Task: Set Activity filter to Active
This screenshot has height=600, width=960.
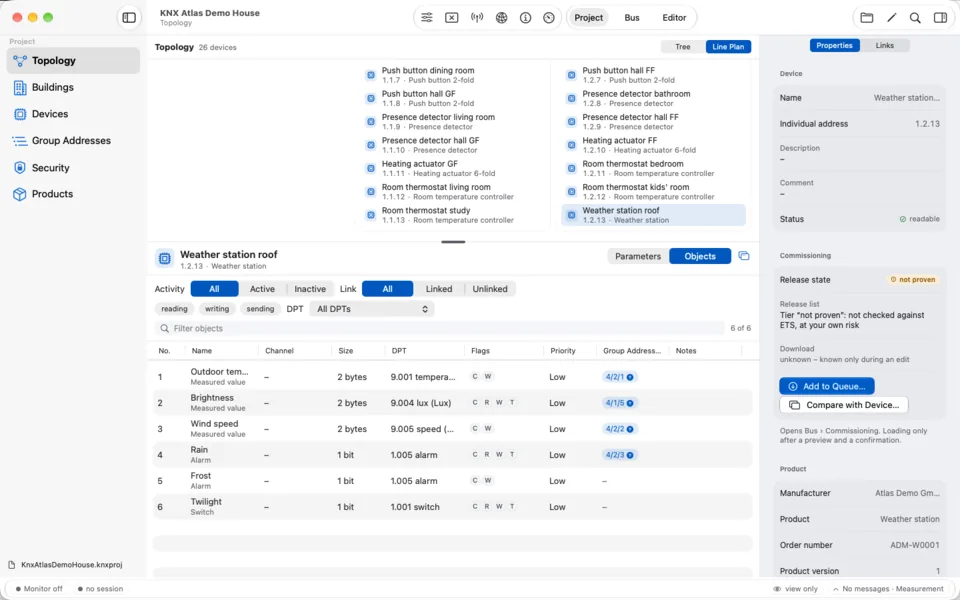Action: tap(262, 289)
